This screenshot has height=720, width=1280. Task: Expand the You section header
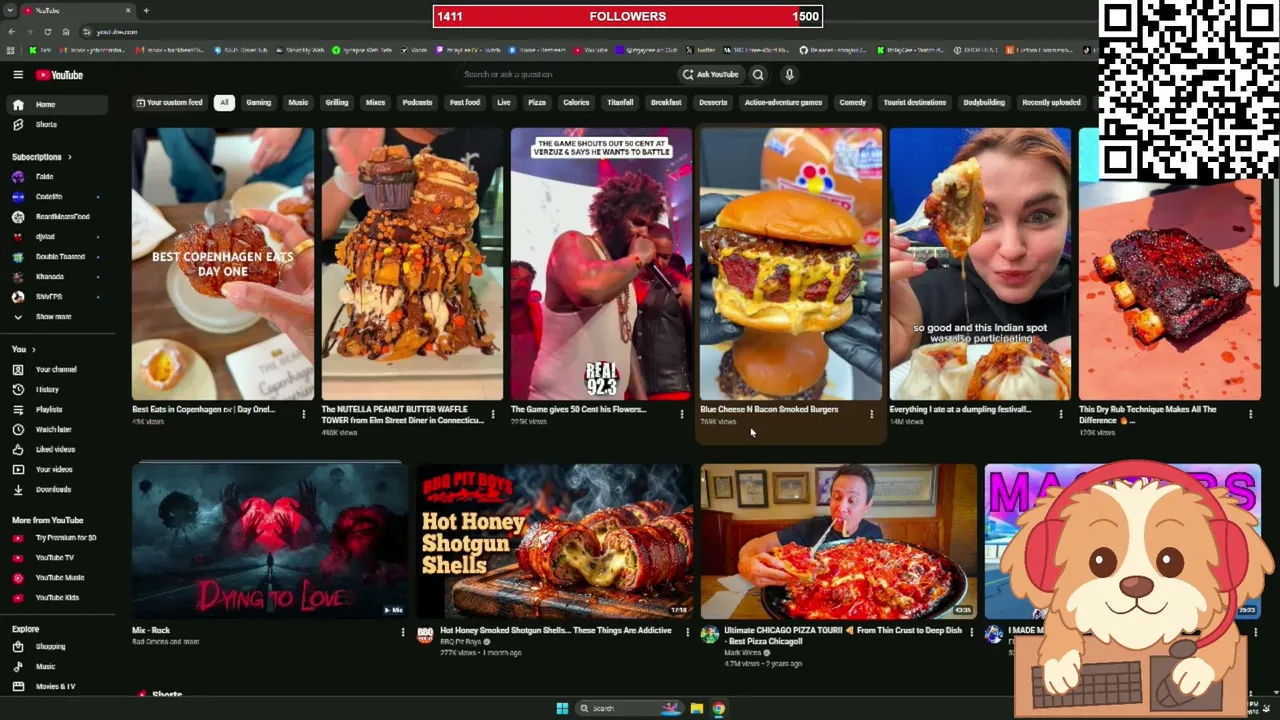(24, 349)
